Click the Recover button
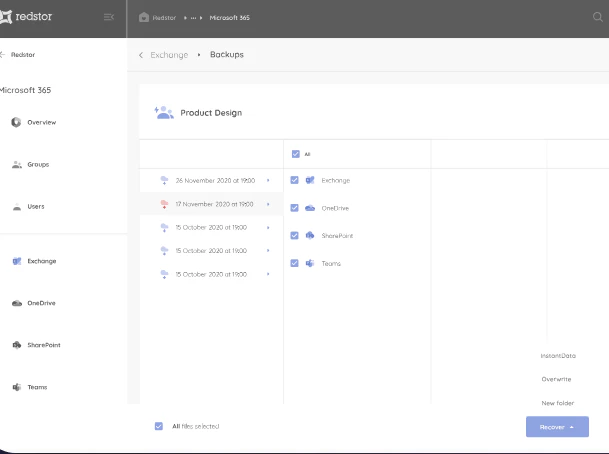 (x=557, y=427)
